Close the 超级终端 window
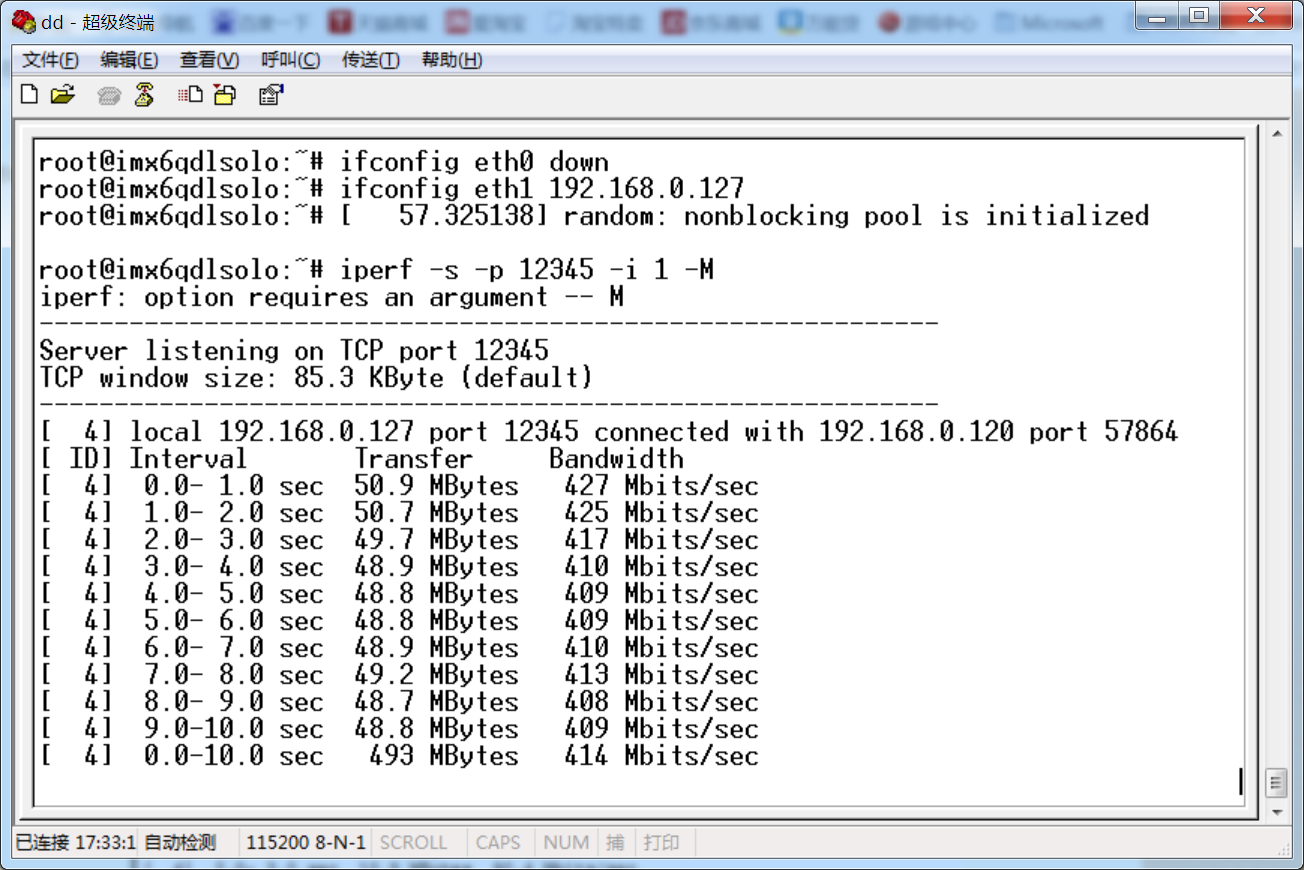The image size is (1304, 870). [x=1257, y=14]
